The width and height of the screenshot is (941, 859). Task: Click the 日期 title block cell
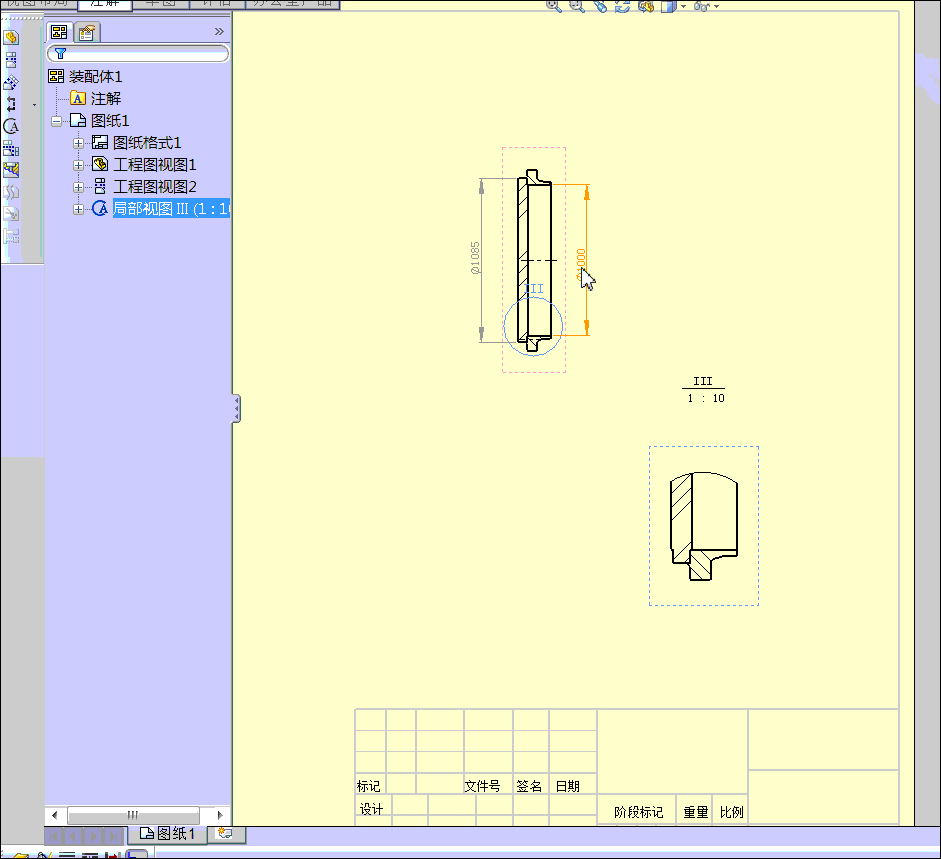click(568, 786)
